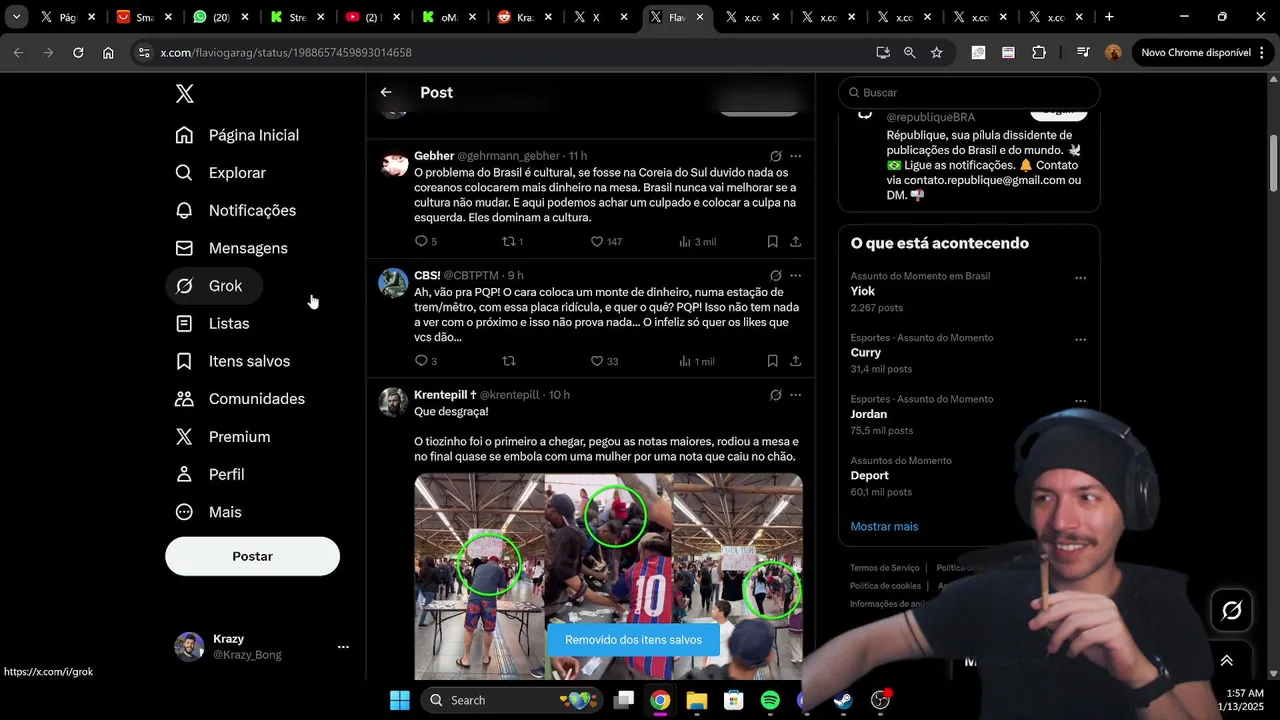Open Mensagens in sidebar
This screenshot has width=1280, height=720.
pos(232,248)
